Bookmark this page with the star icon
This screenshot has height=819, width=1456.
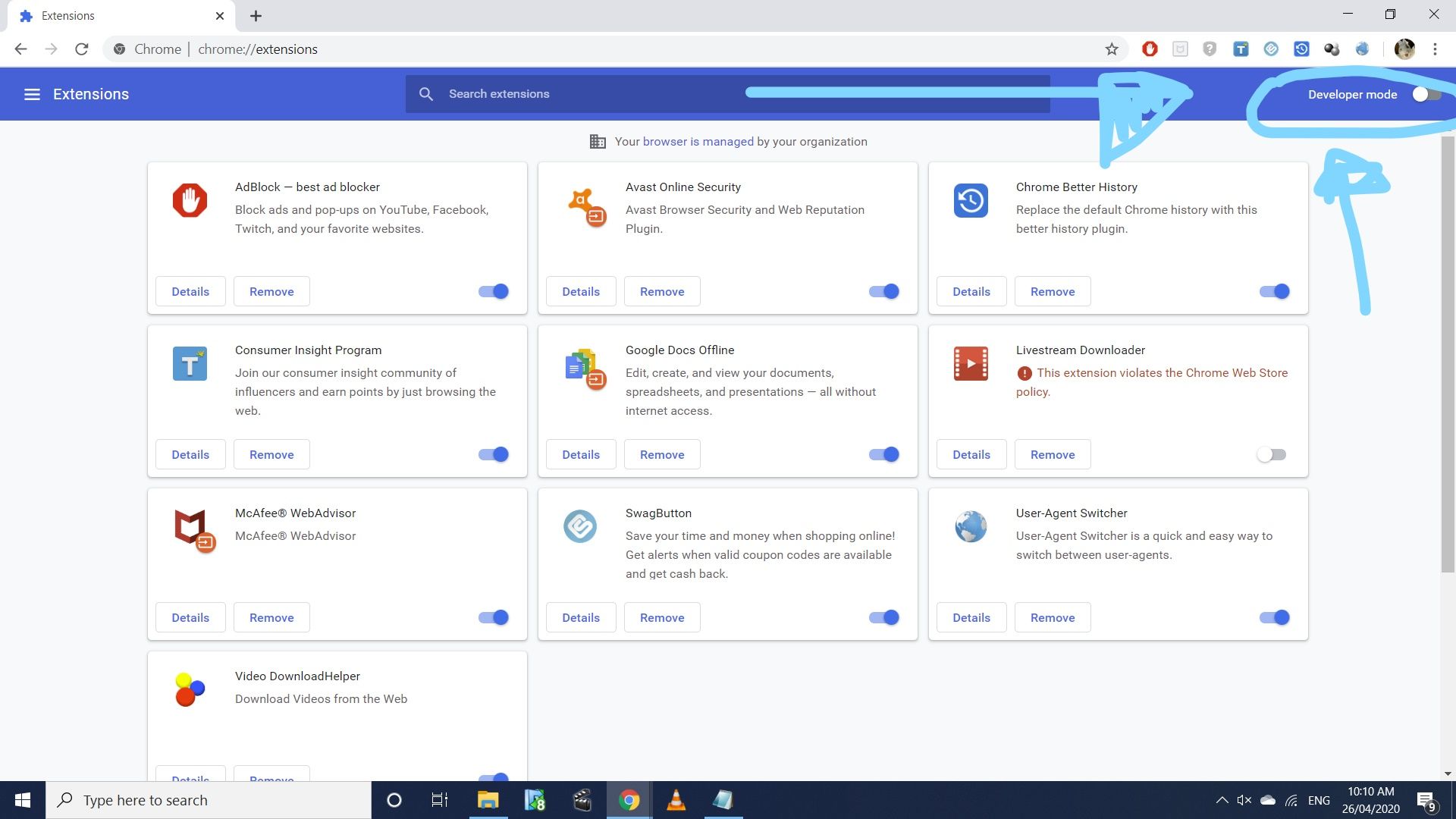[x=1112, y=49]
